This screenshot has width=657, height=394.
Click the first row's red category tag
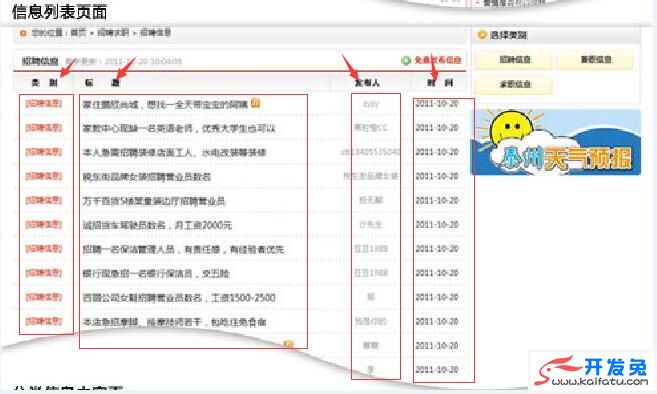(44, 104)
